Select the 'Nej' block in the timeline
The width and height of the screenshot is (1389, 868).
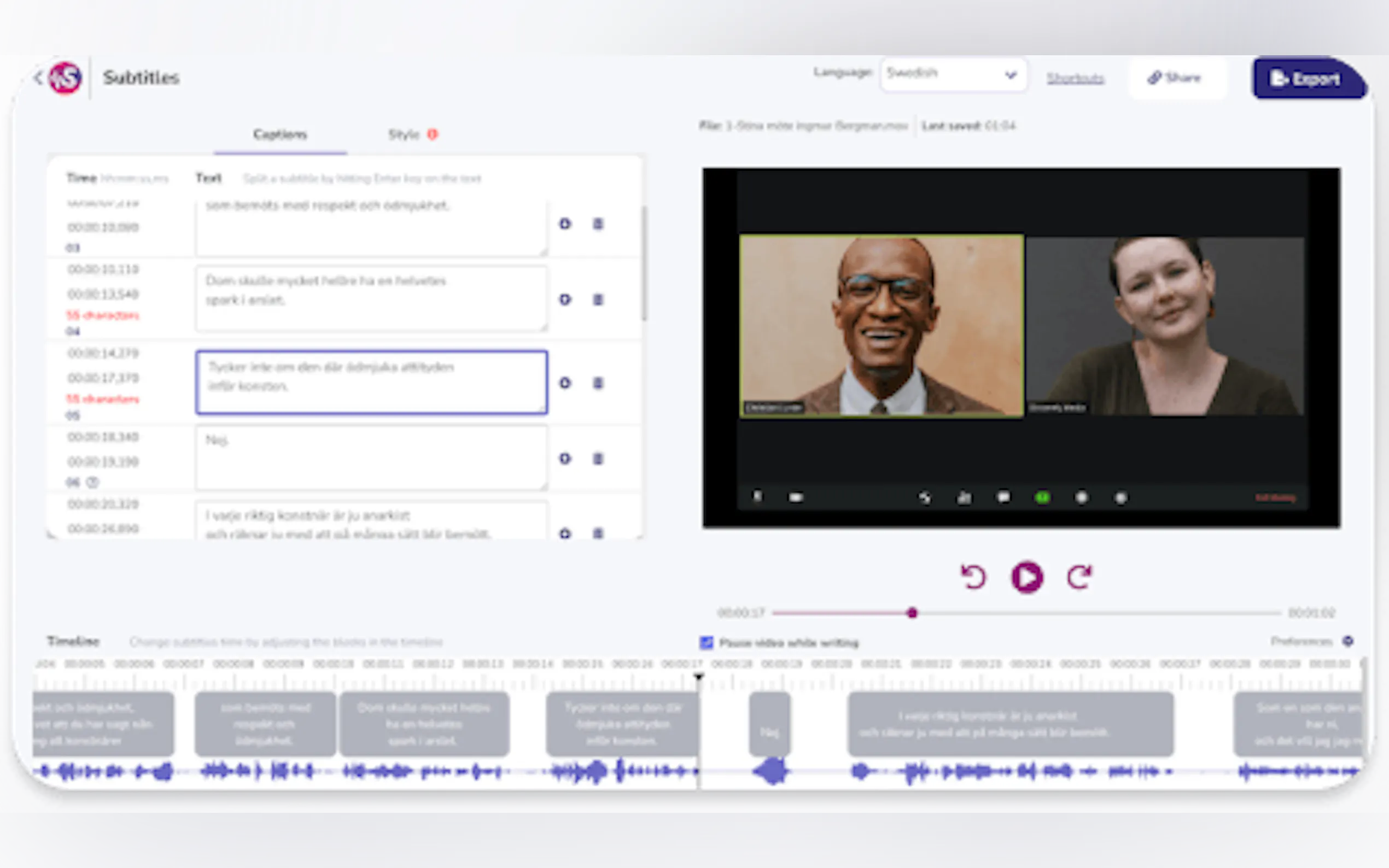769,724
